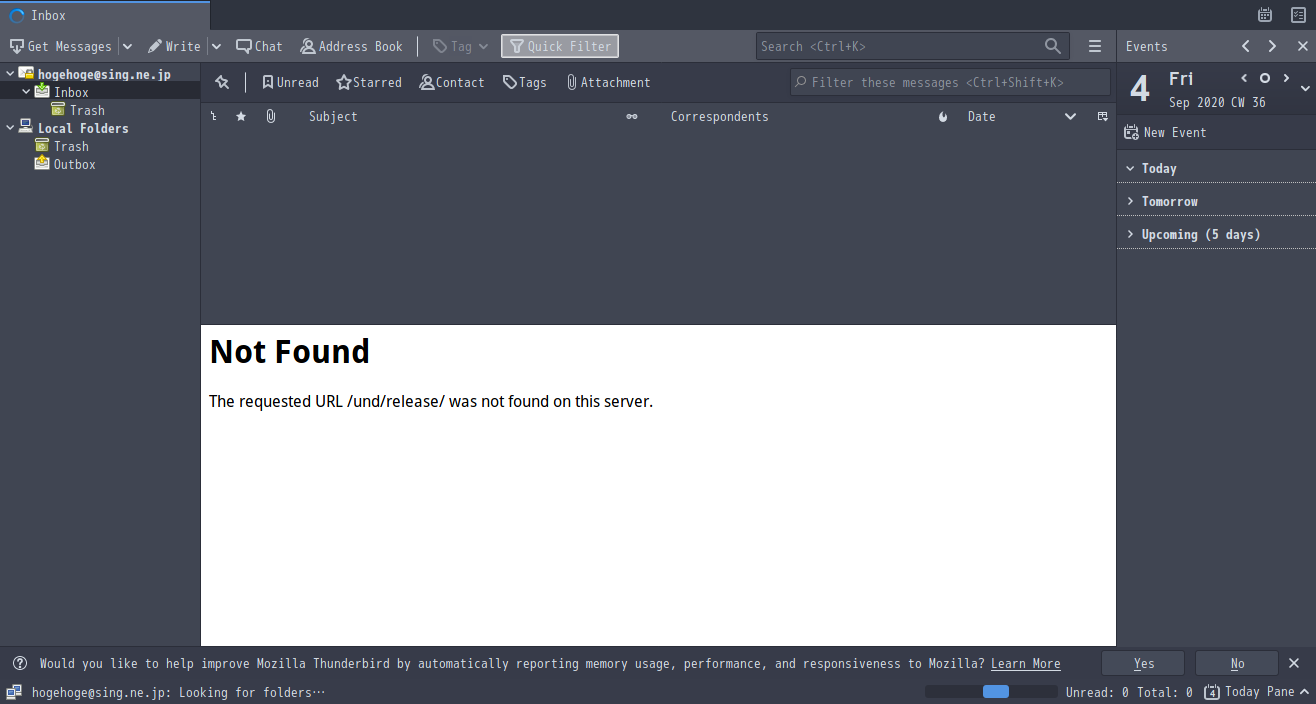The image size is (1316, 704).
Task: Click the column picker icon in message list
Action: [x=1103, y=117]
